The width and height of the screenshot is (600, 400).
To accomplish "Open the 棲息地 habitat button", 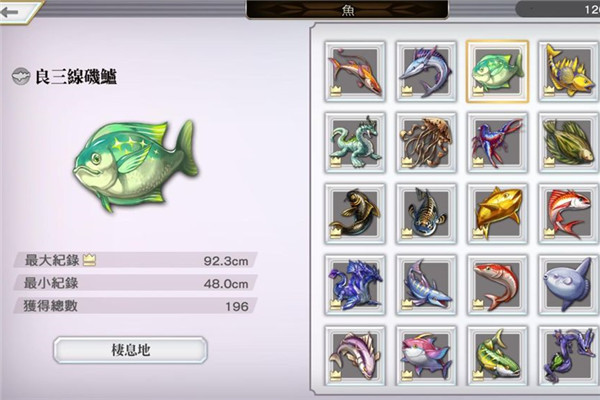I will click(130, 350).
